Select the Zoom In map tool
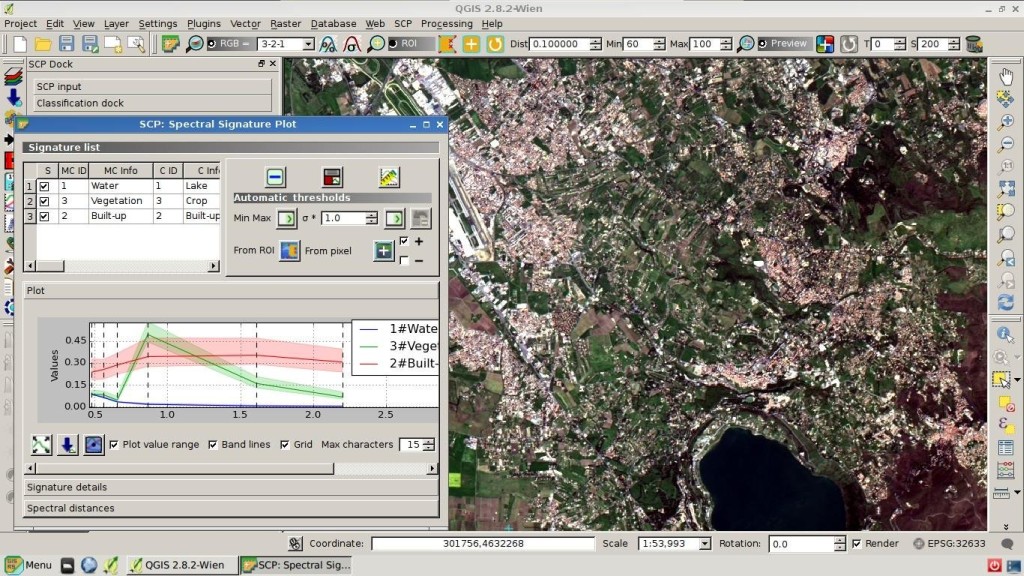Viewport: 1024px width, 576px height. [1006, 121]
